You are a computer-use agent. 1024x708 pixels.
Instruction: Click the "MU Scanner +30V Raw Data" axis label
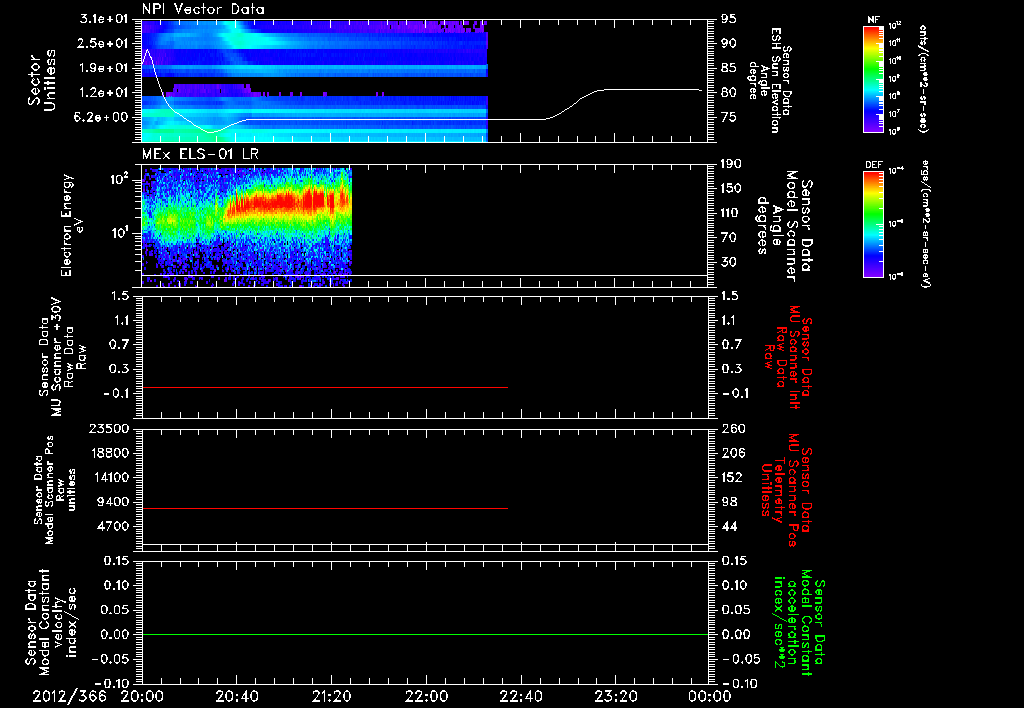(61, 357)
